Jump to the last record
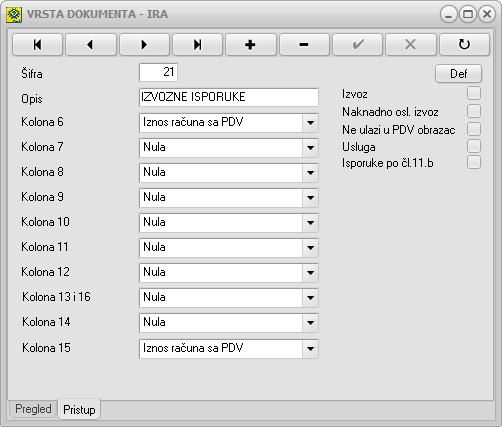Screen dimensions: 502x427 pos(197,44)
